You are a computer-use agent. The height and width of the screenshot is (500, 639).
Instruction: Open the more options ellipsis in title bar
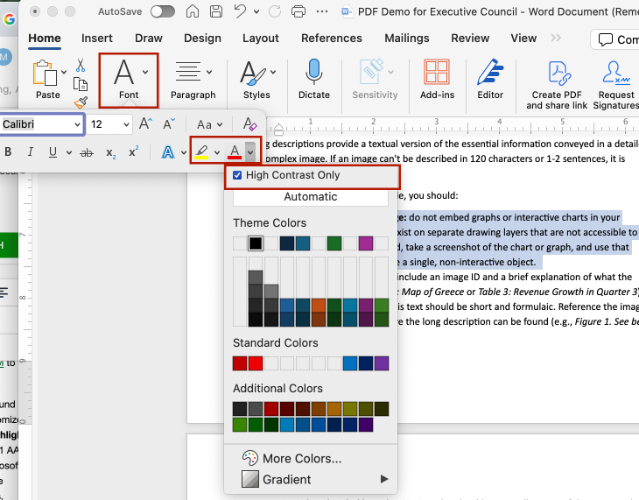[322, 11]
